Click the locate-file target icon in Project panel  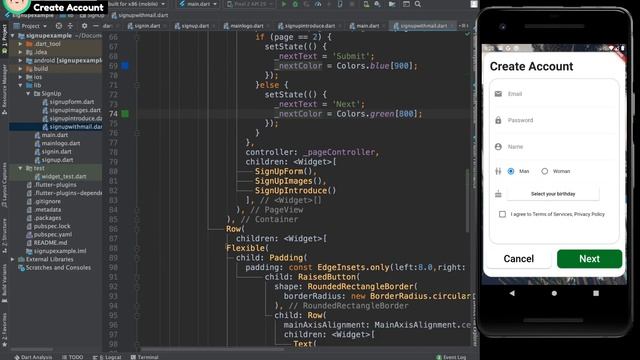[x=59, y=26]
